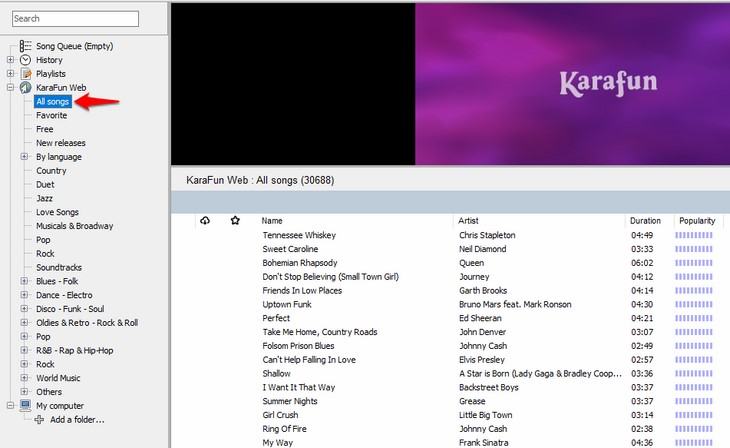Image resolution: width=730 pixels, height=448 pixels.
Task: Expand the Oldies & Retro node
Action: 24,322
